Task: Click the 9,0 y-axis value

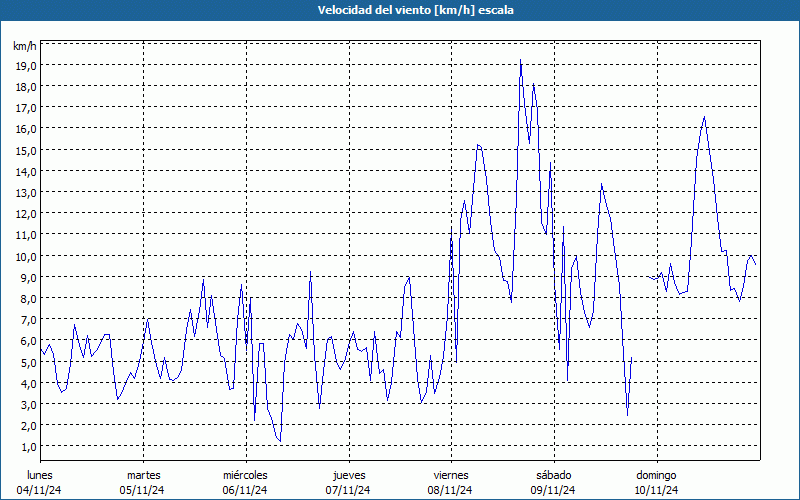Action: [x=29, y=278]
